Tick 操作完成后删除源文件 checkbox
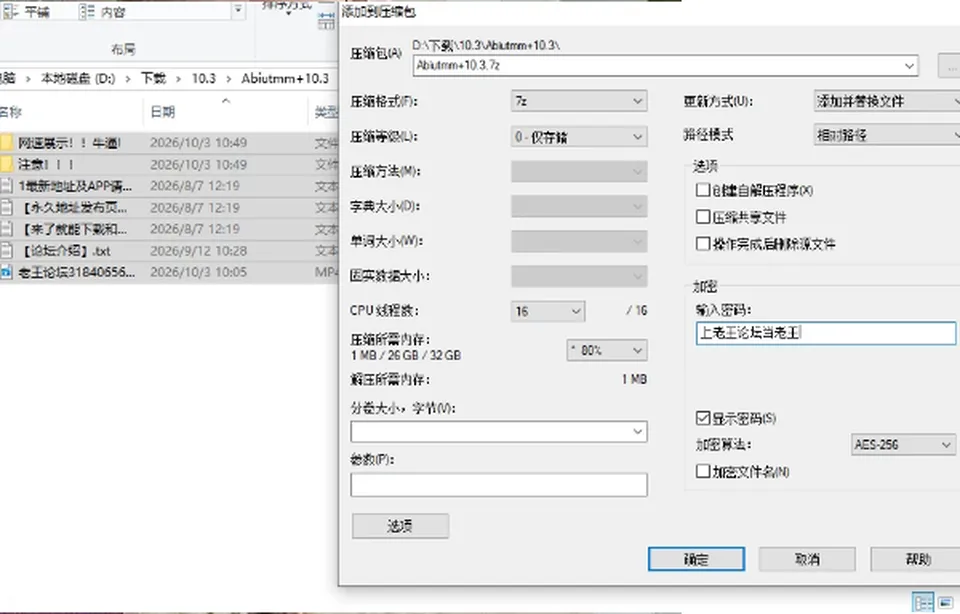 click(x=703, y=244)
